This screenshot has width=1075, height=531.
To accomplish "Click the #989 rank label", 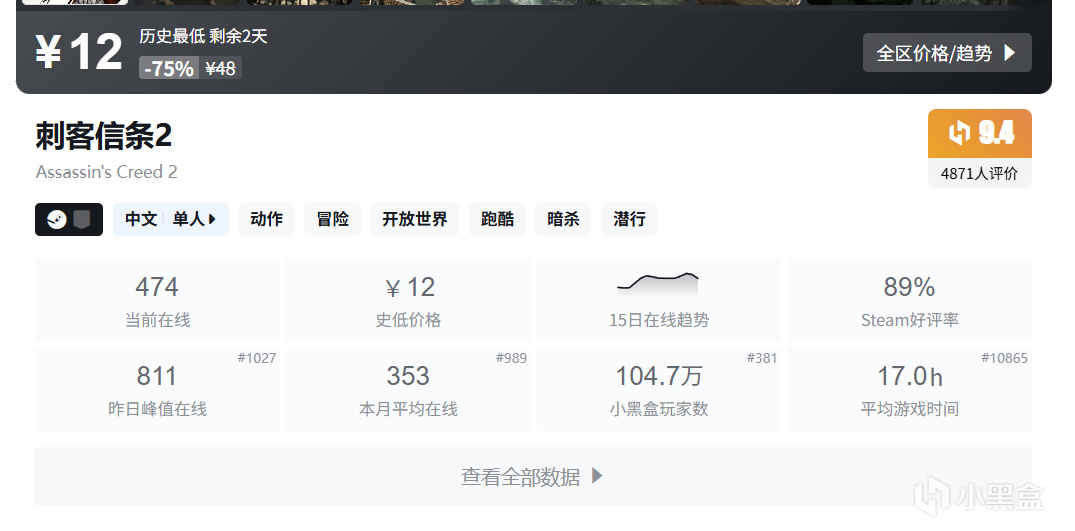I will [x=511, y=358].
